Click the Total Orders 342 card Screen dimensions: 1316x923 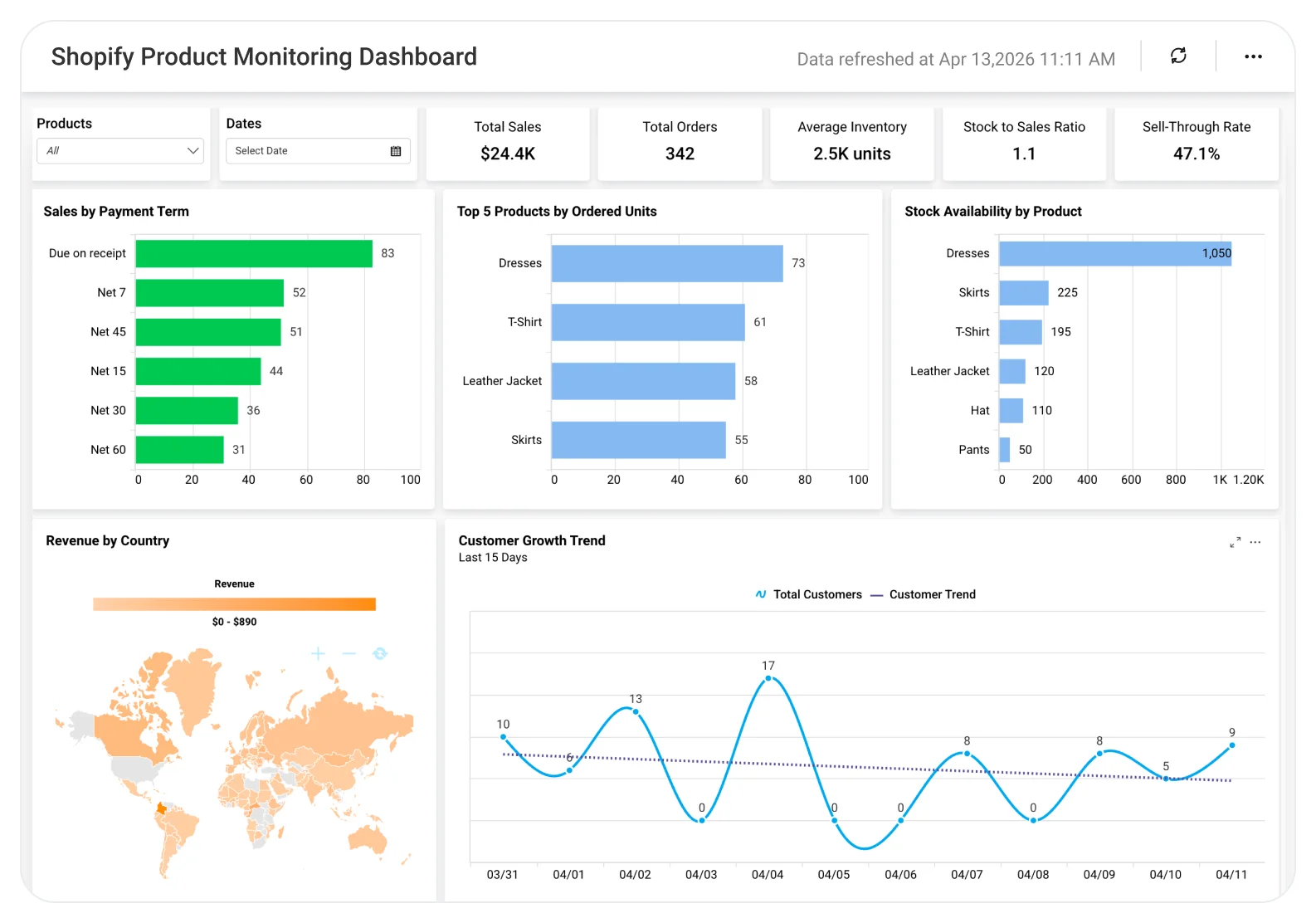point(680,144)
